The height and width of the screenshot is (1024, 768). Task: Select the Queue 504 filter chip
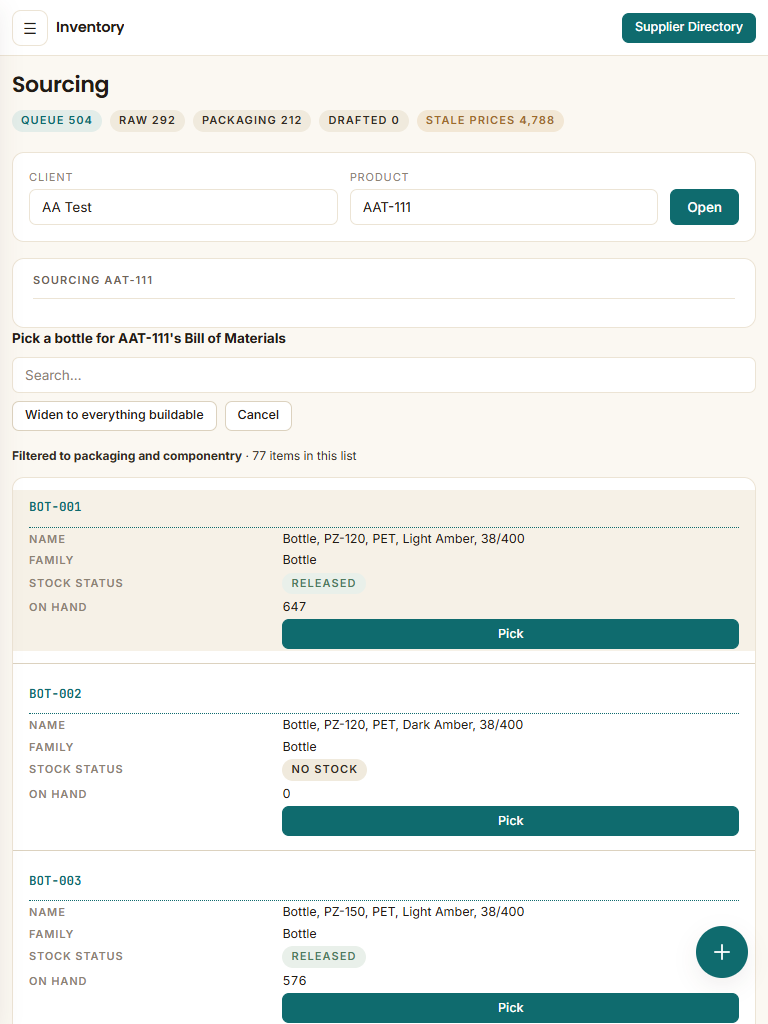57,120
